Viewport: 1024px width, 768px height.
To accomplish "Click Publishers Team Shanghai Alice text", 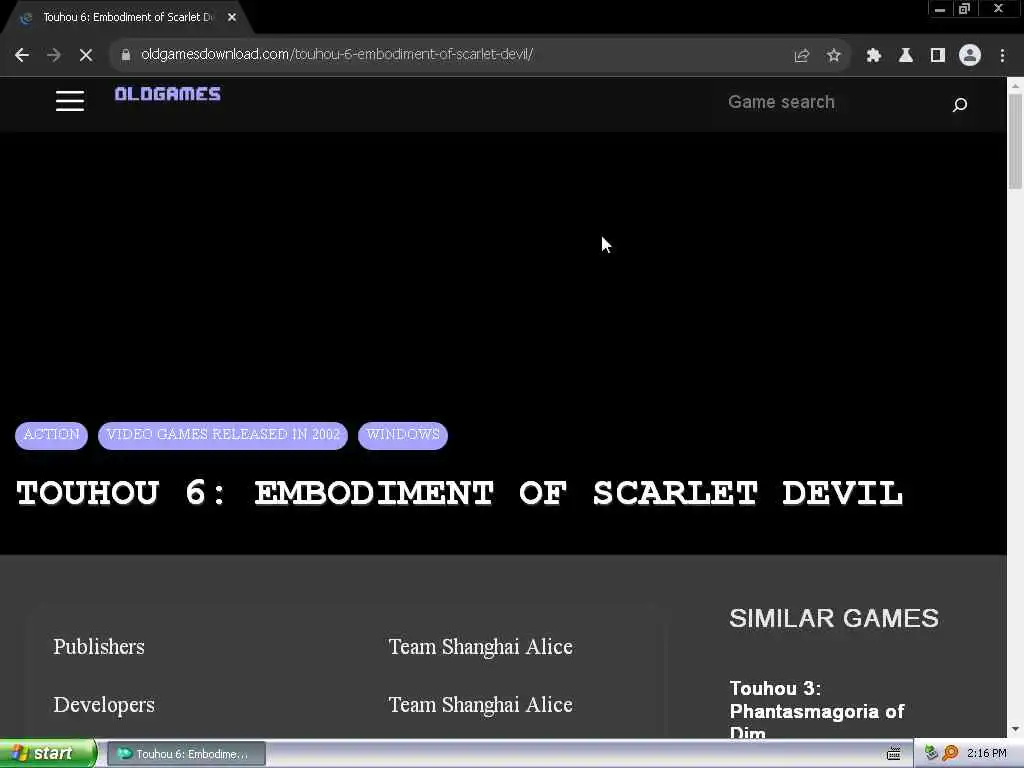I will [481, 647].
